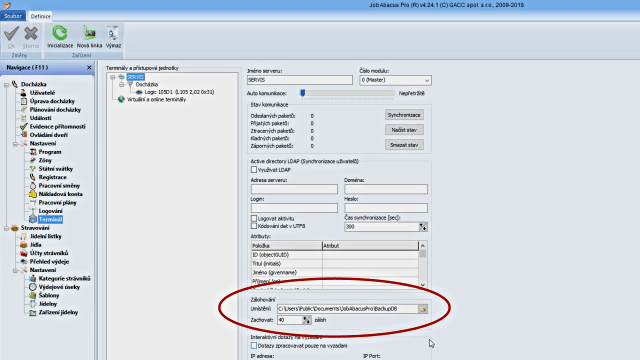
Task: Select Virtuální a online terminály node
Action: (x=156, y=100)
